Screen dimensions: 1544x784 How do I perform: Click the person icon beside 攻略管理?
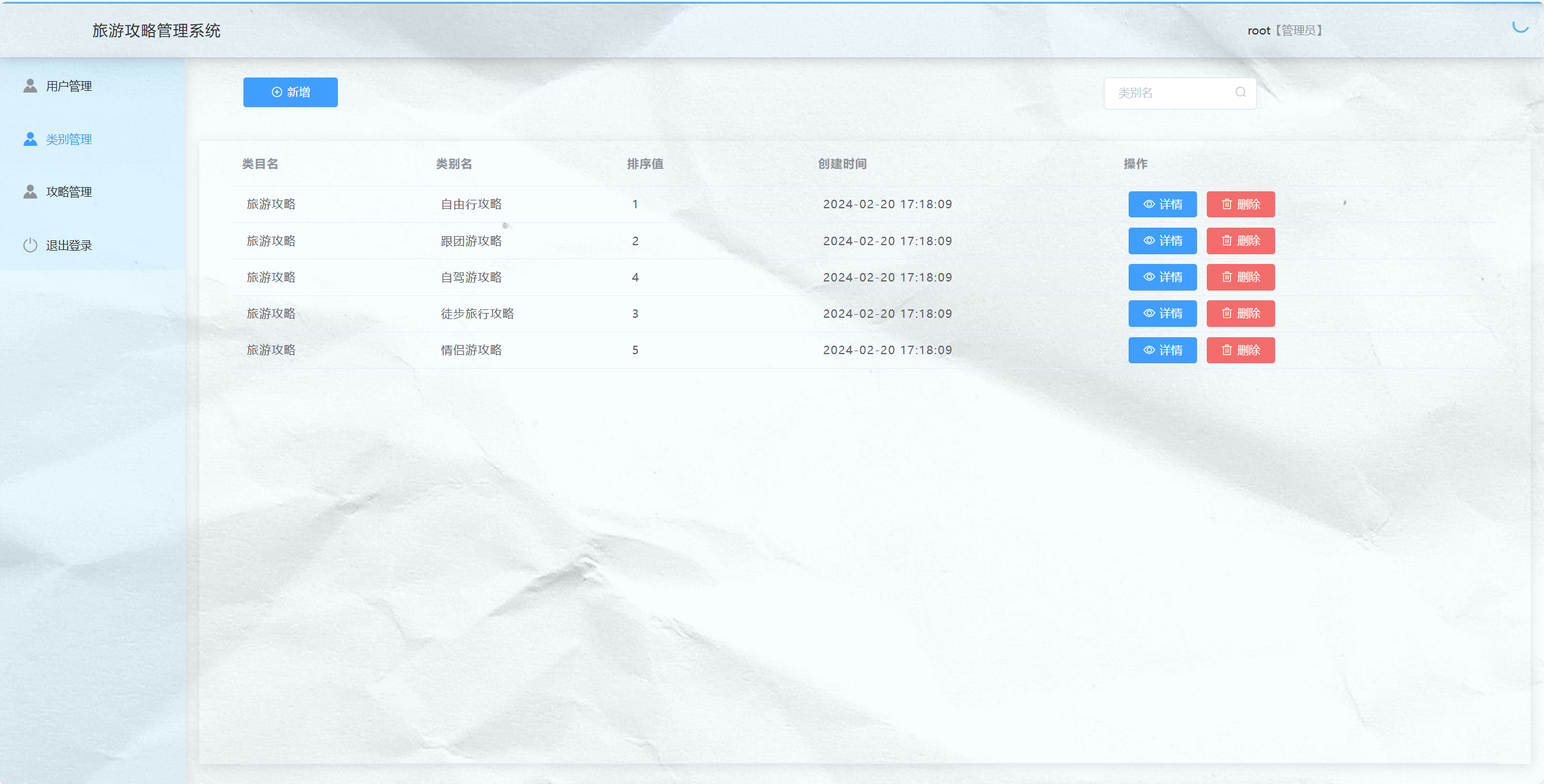tap(30, 192)
